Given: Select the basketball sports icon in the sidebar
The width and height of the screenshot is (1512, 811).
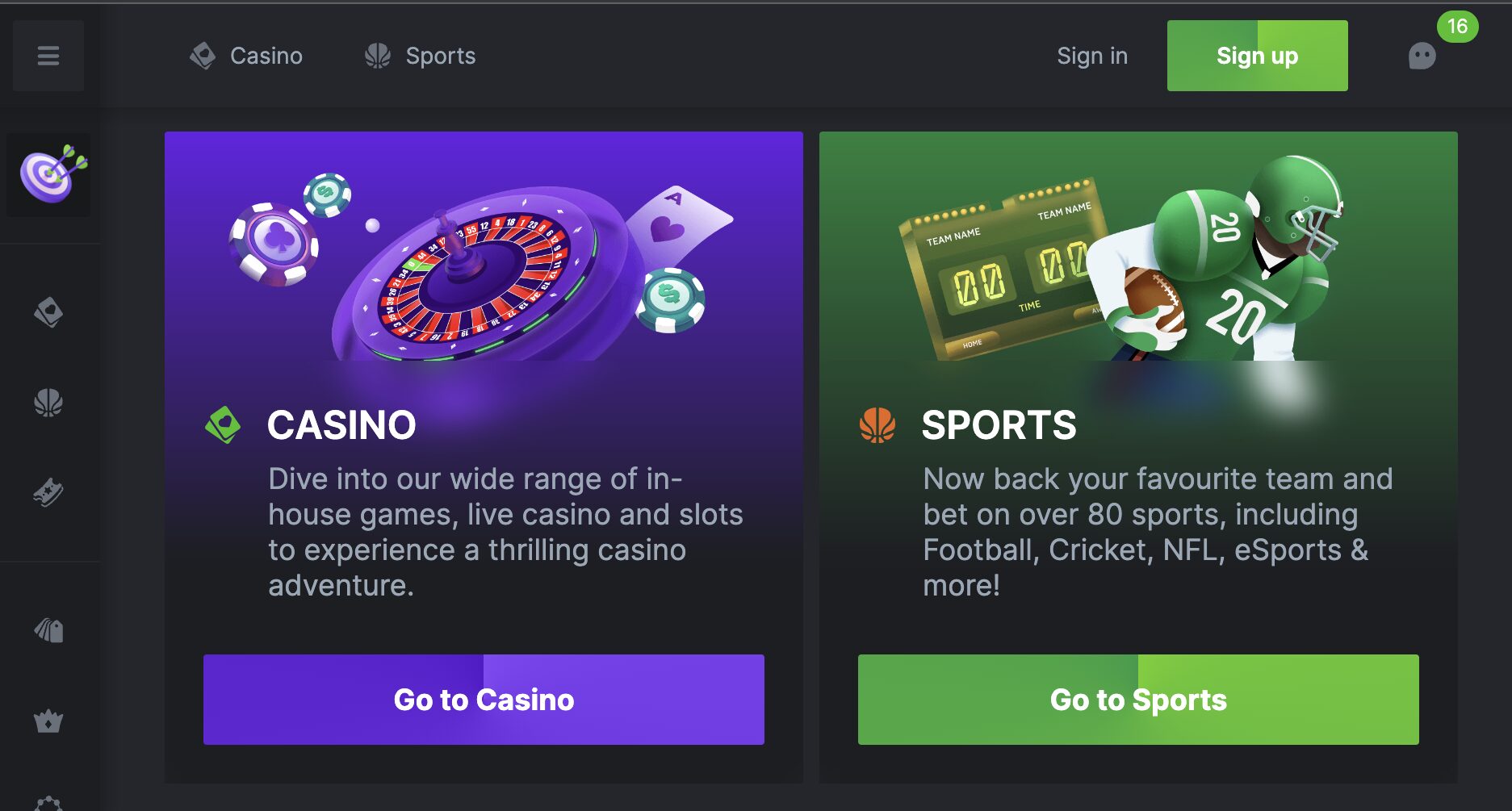Looking at the screenshot, I should tap(48, 403).
